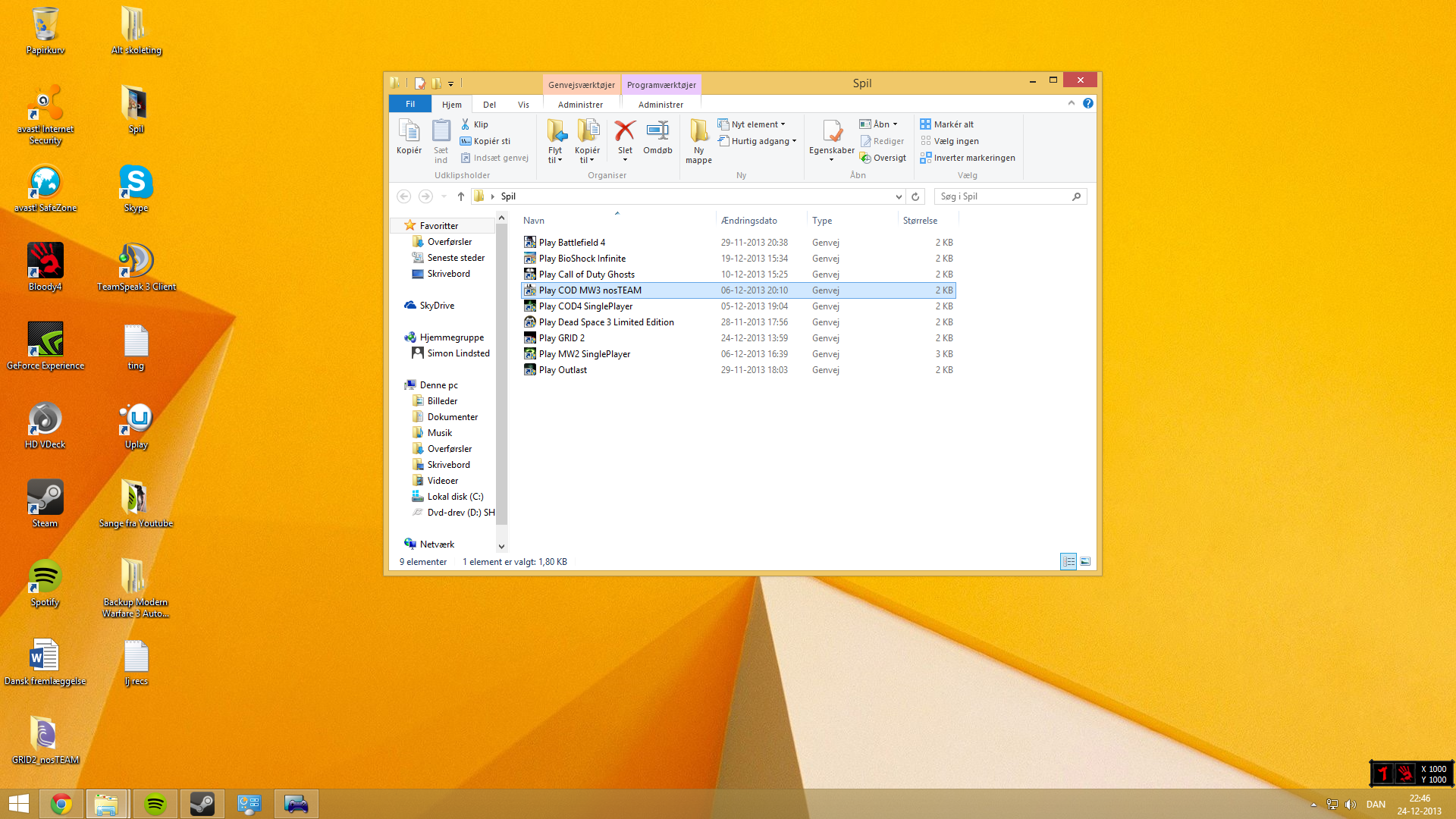The height and width of the screenshot is (819, 1456).
Task: Open the recent locations dropdown arrow
Action: [x=444, y=196]
